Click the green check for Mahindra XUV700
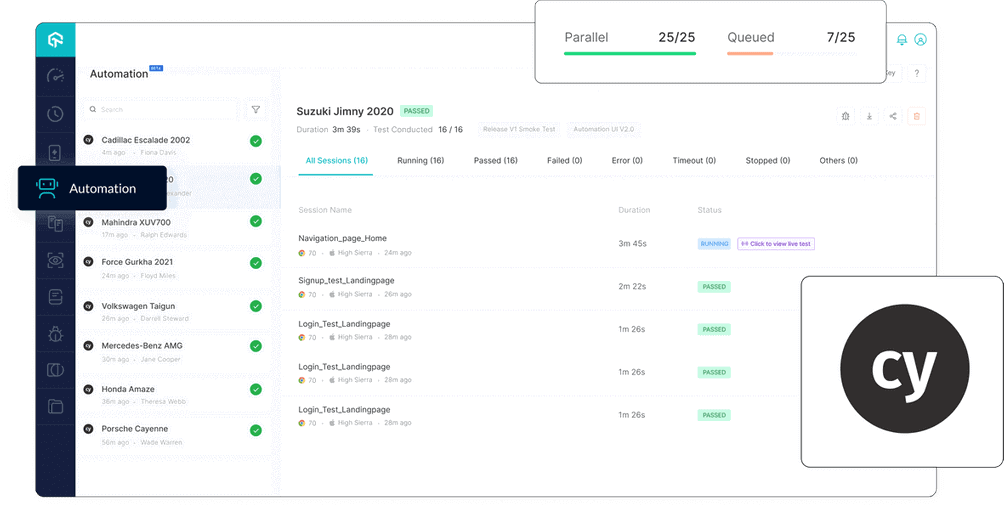This screenshot has width=1004, height=508. pyautogui.click(x=255, y=221)
